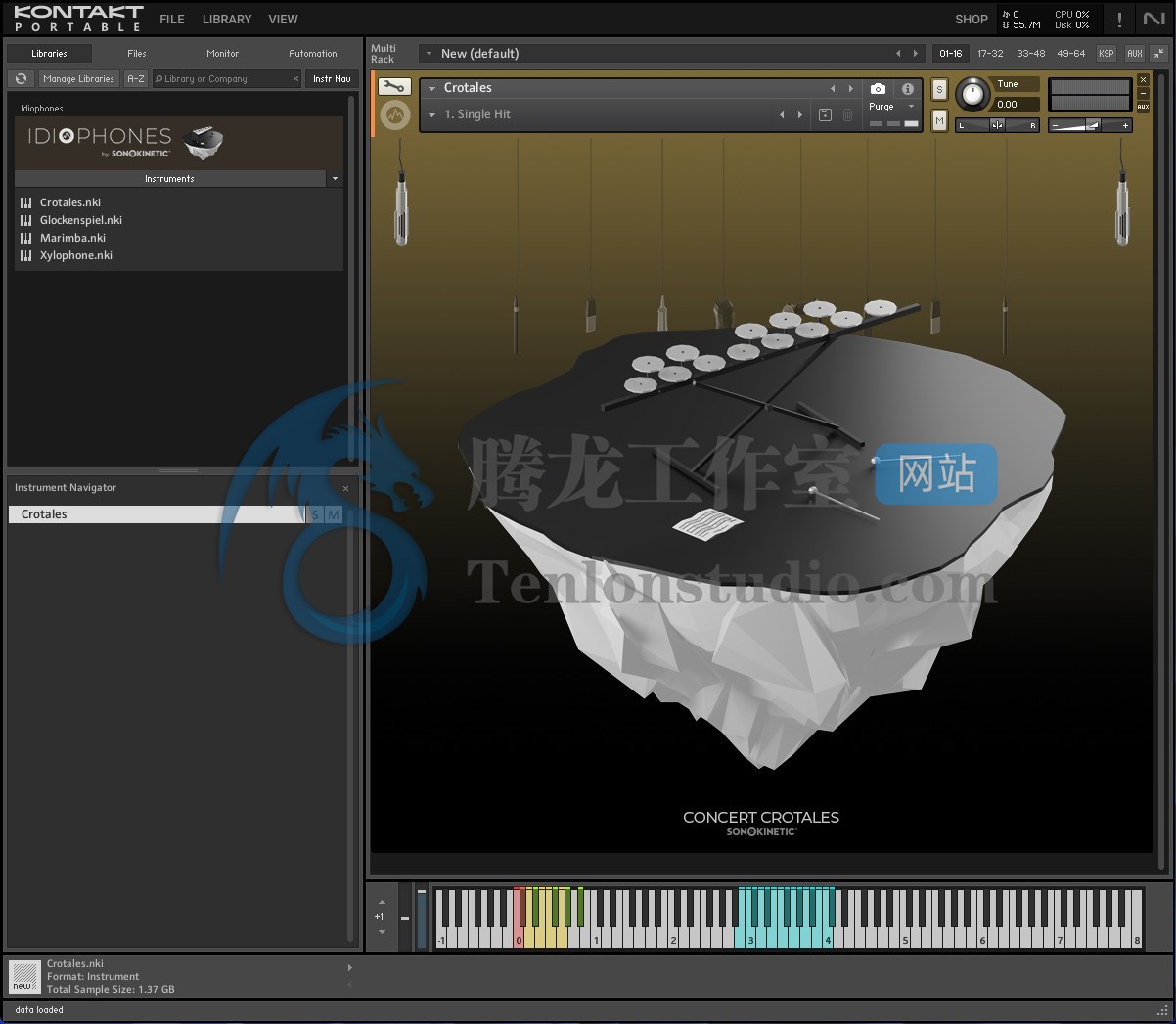This screenshot has height=1024, width=1176.
Task: Open snapshot view with camera icon
Action: (x=878, y=88)
